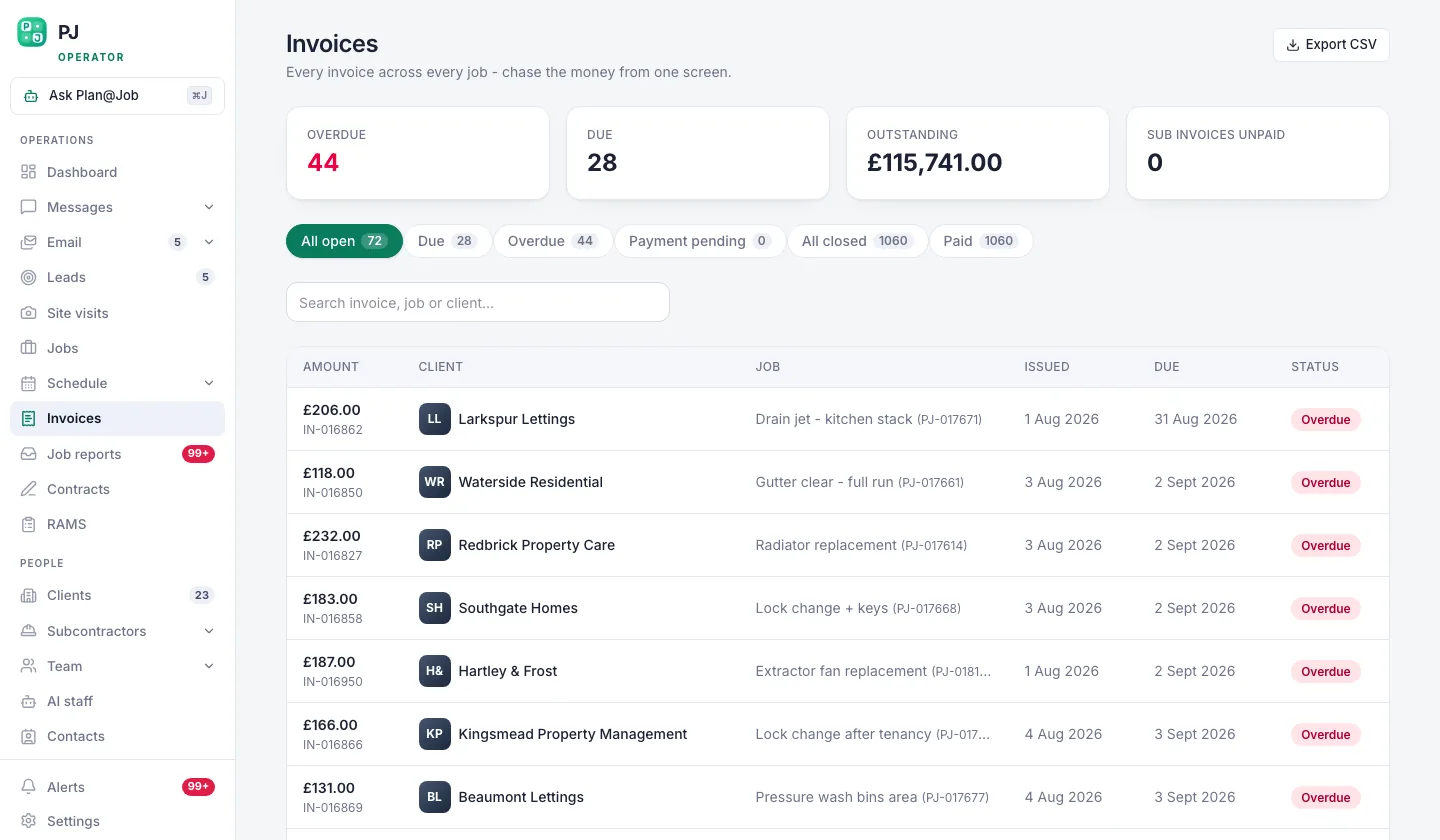Click the Invoices document icon
1440x840 pixels.
click(x=28, y=418)
